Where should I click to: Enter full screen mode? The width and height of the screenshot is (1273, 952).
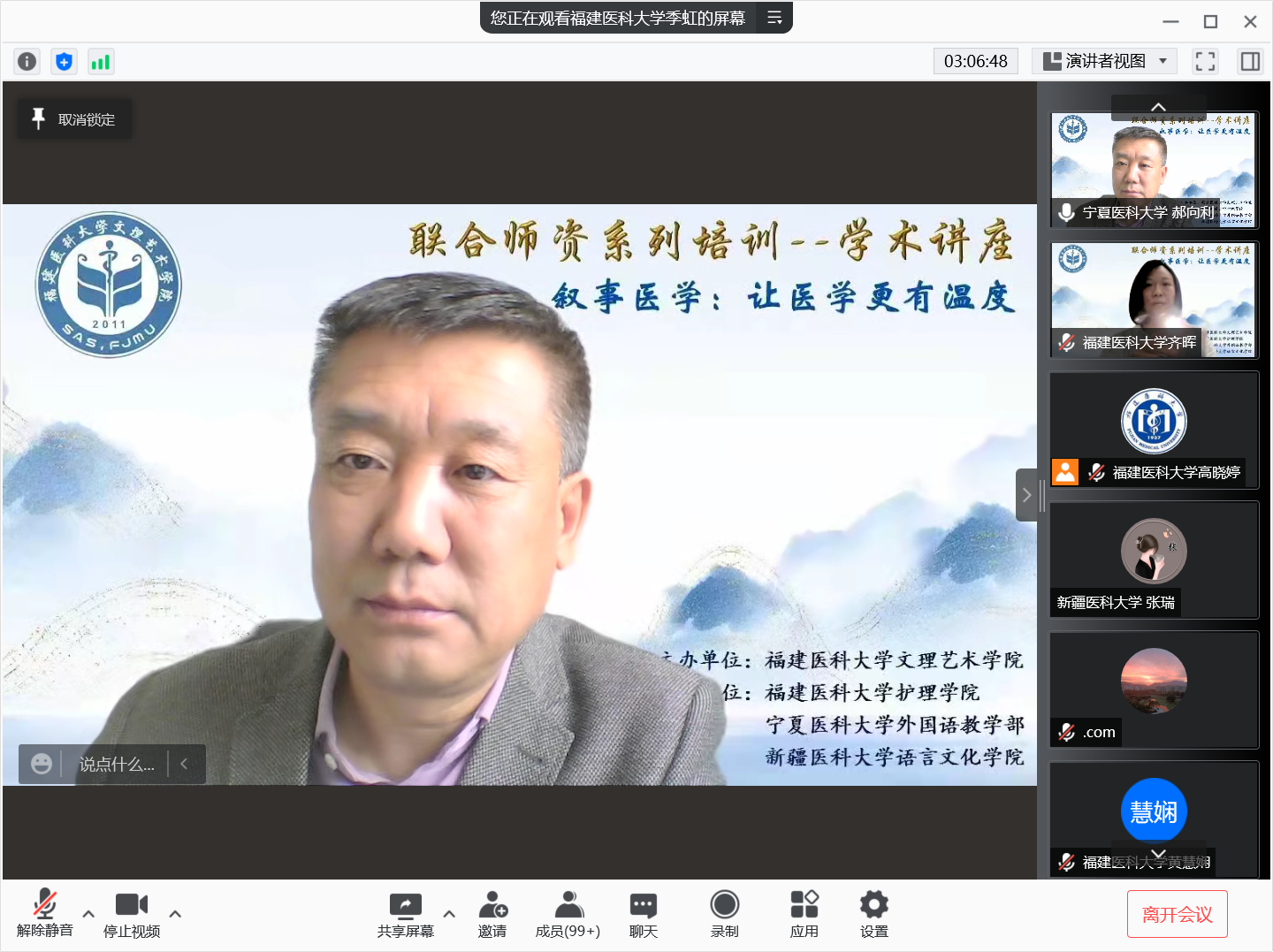1205,61
